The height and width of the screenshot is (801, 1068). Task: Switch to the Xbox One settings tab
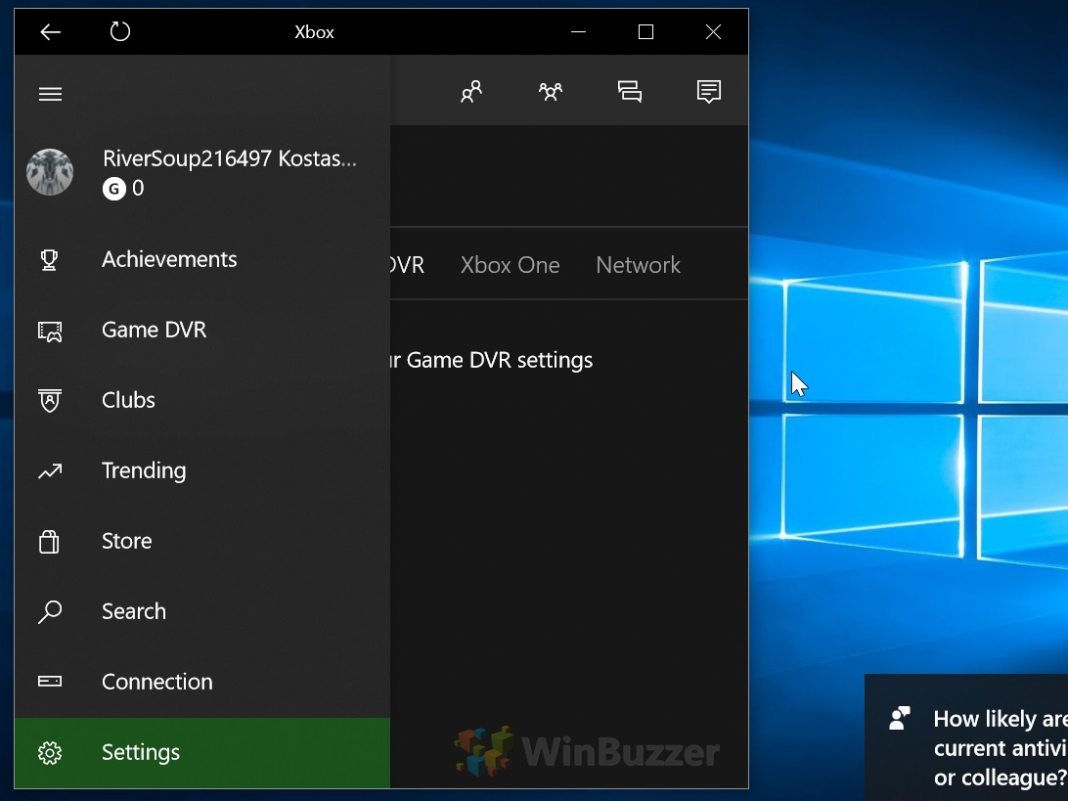click(510, 265)
